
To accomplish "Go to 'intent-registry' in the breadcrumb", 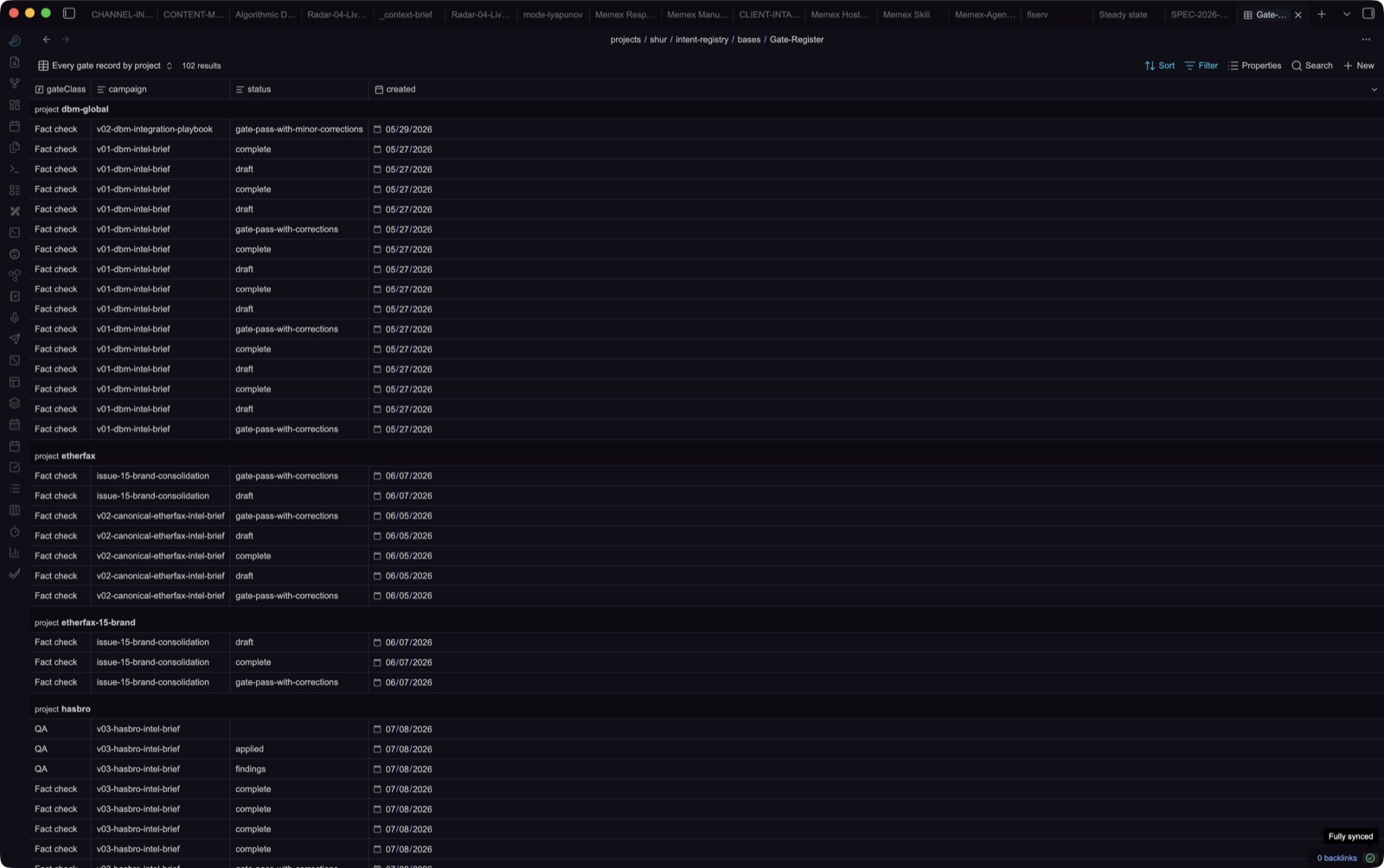I will click(702, 40).
